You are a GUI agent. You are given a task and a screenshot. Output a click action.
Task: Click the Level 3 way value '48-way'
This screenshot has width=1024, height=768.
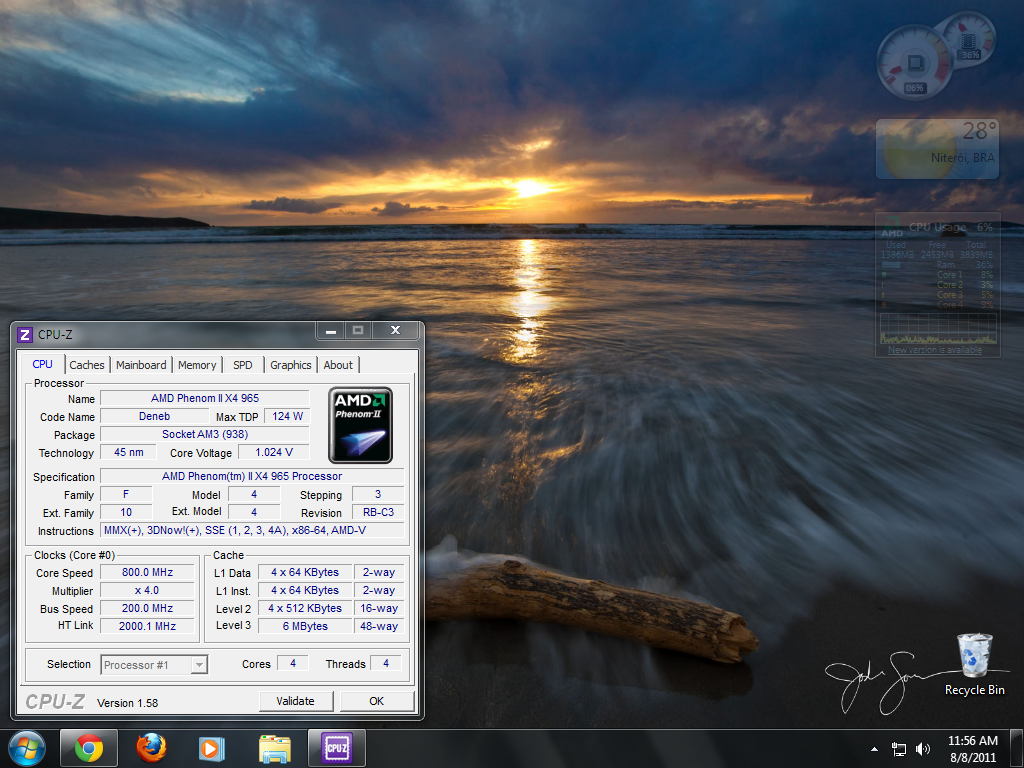pyautogui.click(x=379, y=626)
